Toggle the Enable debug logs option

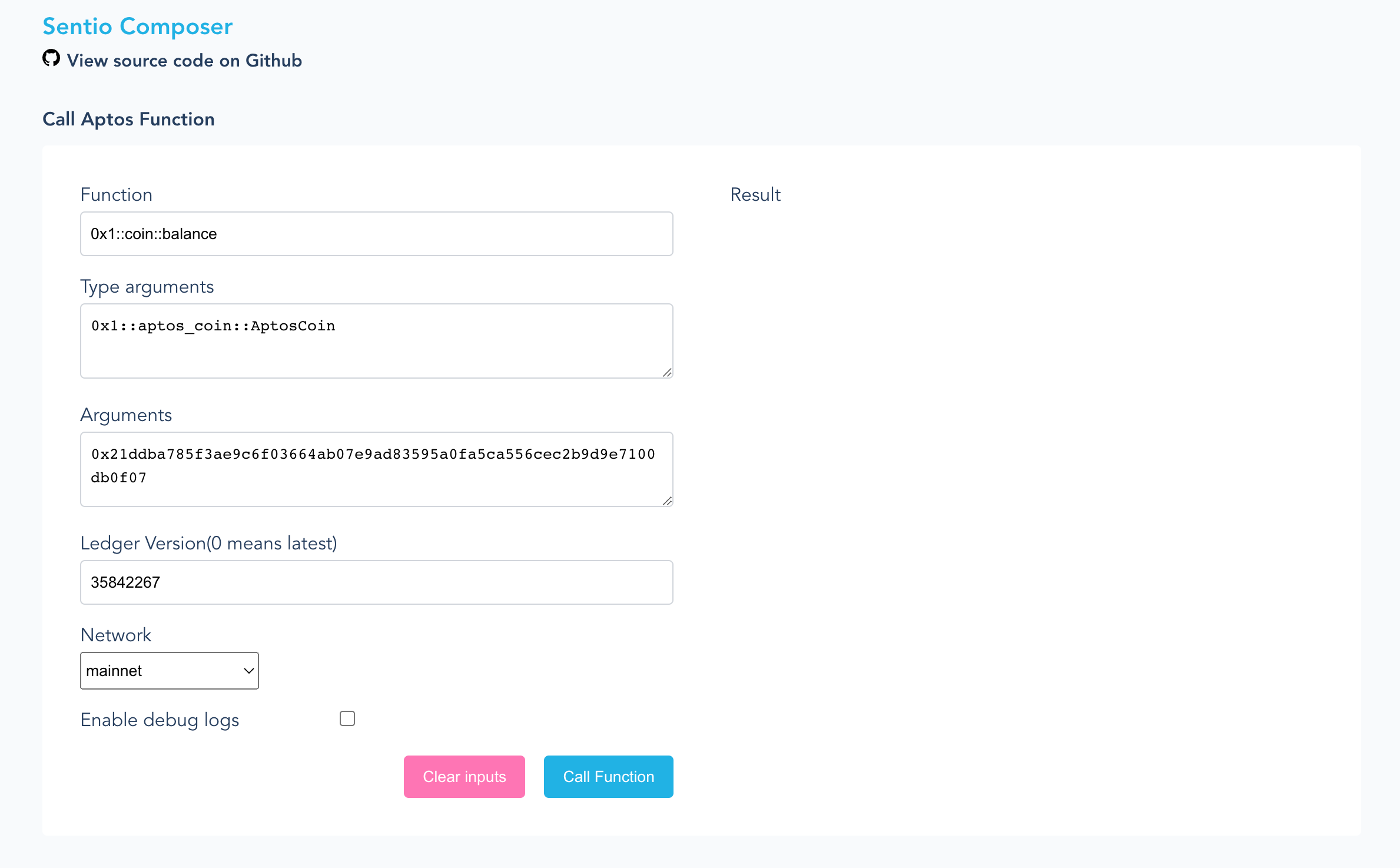click(x=347, y=718)
